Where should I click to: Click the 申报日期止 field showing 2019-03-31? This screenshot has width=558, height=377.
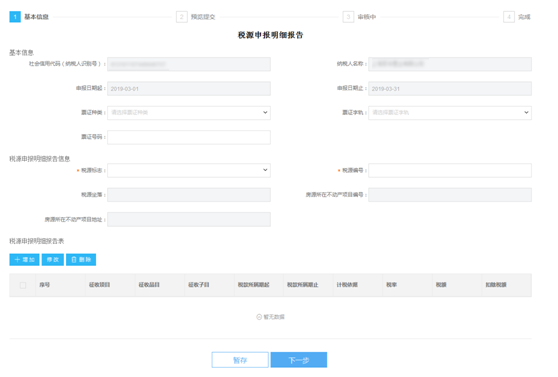450,88
